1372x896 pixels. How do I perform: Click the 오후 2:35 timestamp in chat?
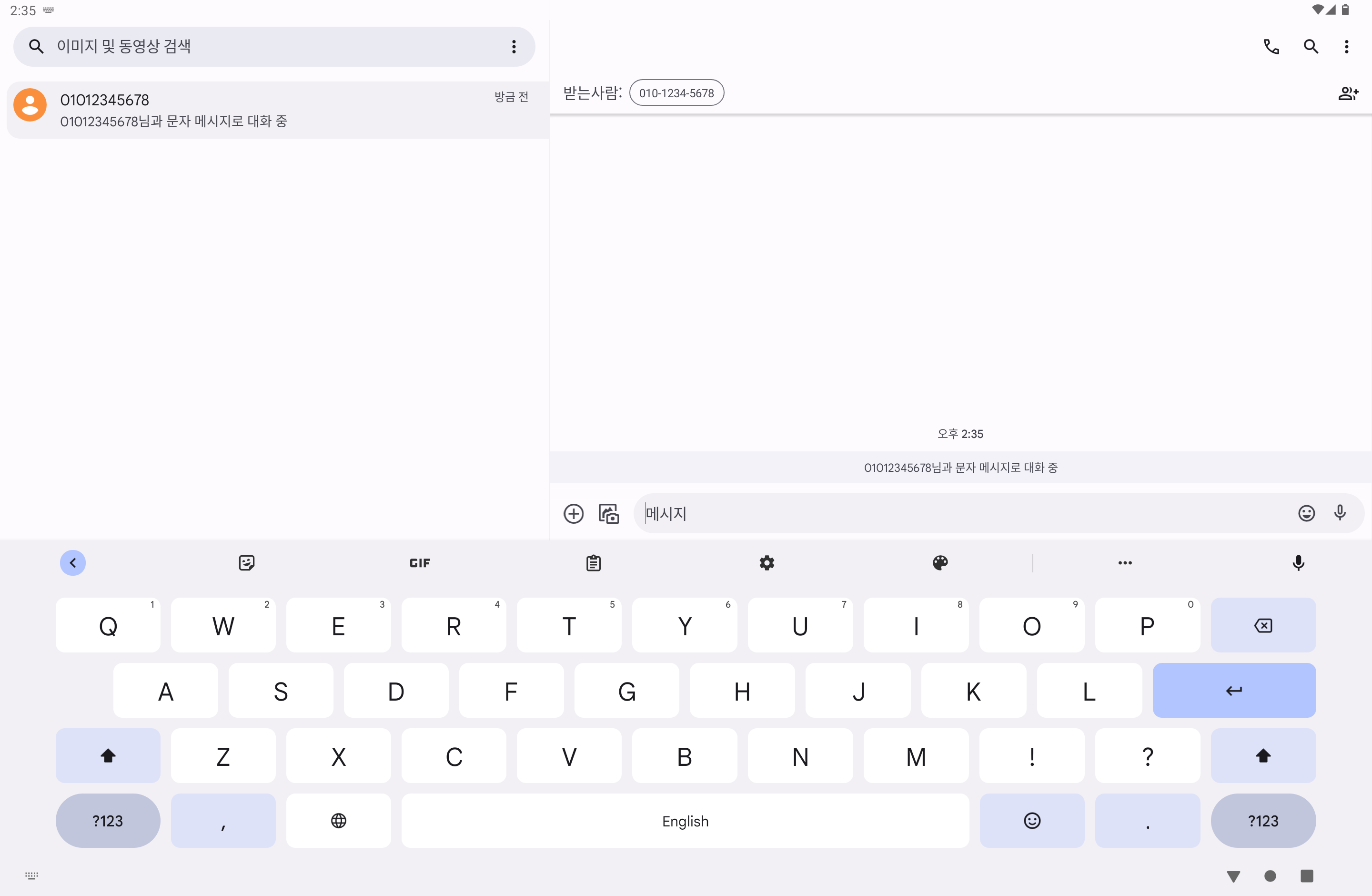960,434
